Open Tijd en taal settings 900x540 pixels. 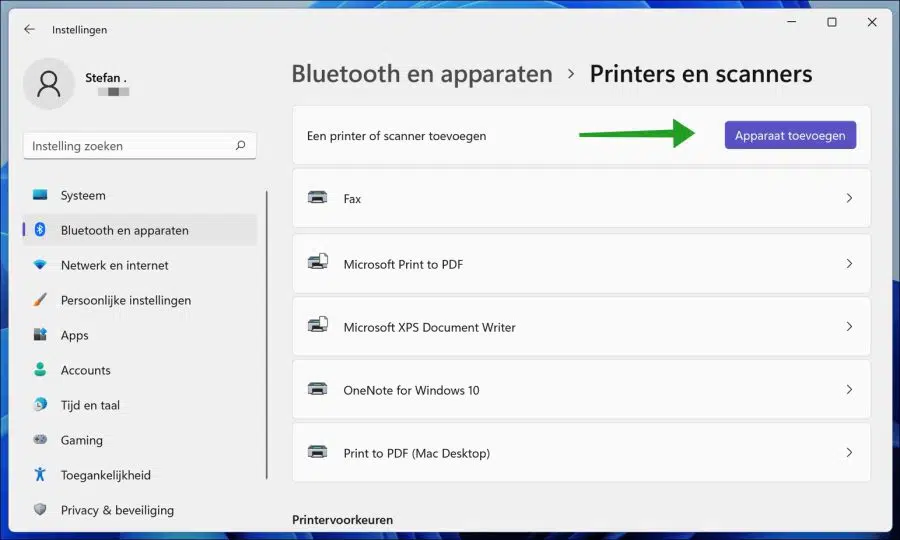(x=140, y=405)
